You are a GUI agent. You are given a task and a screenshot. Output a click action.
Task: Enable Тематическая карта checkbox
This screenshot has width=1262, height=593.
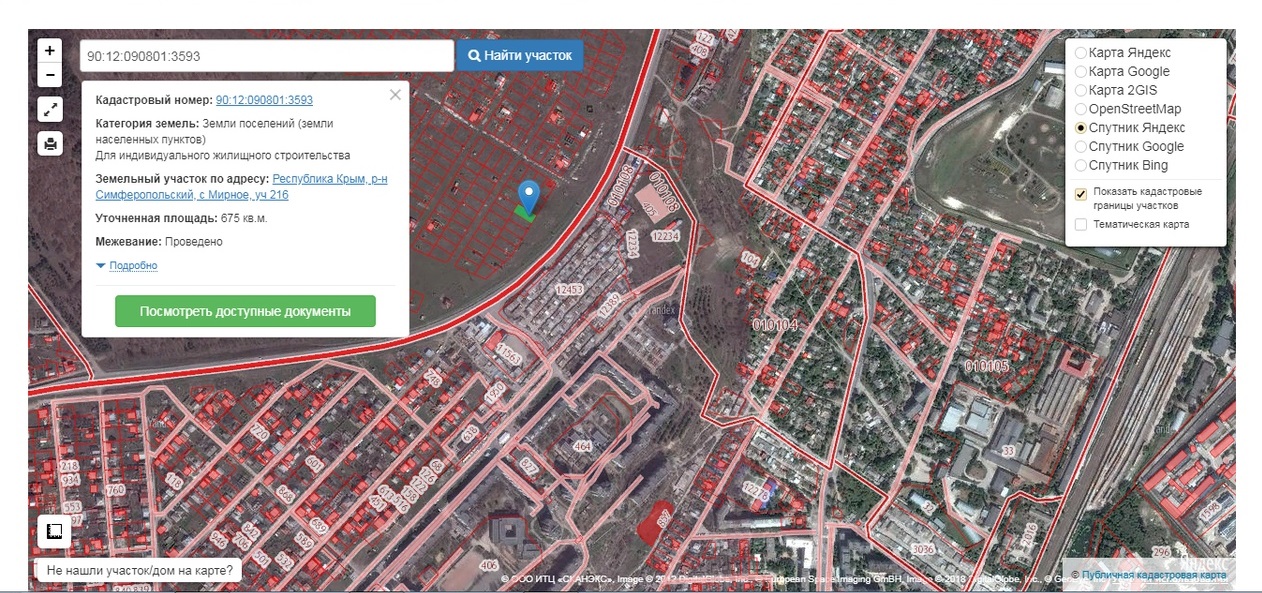pos(1081,225)
